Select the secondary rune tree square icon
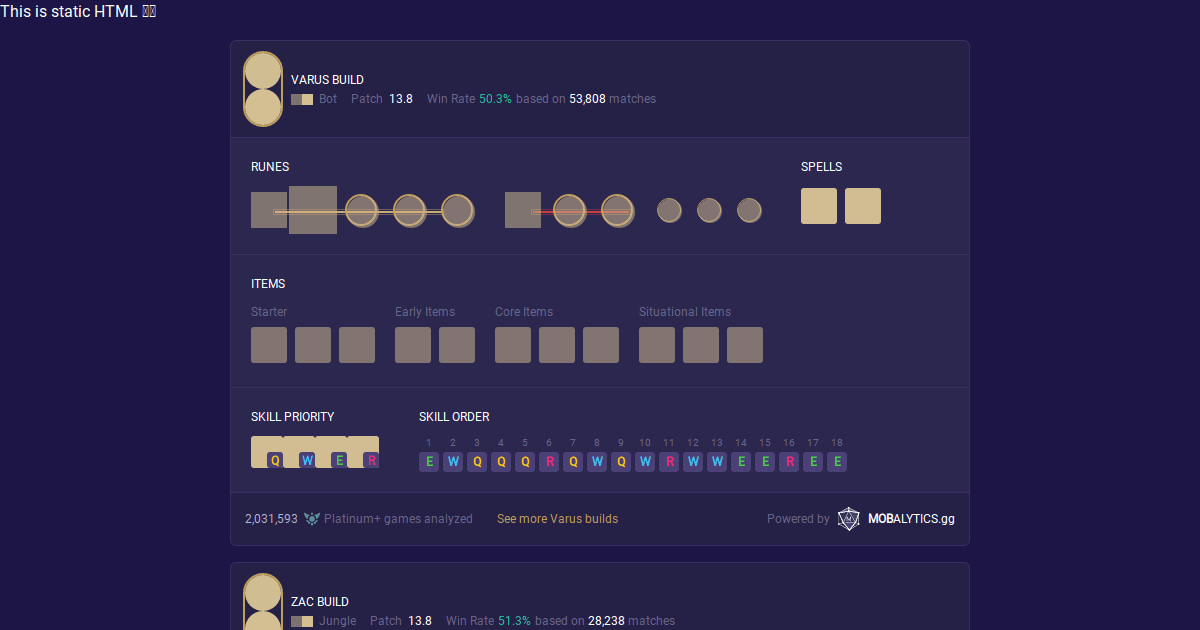 pyautogui.click(x=523, y=210)
